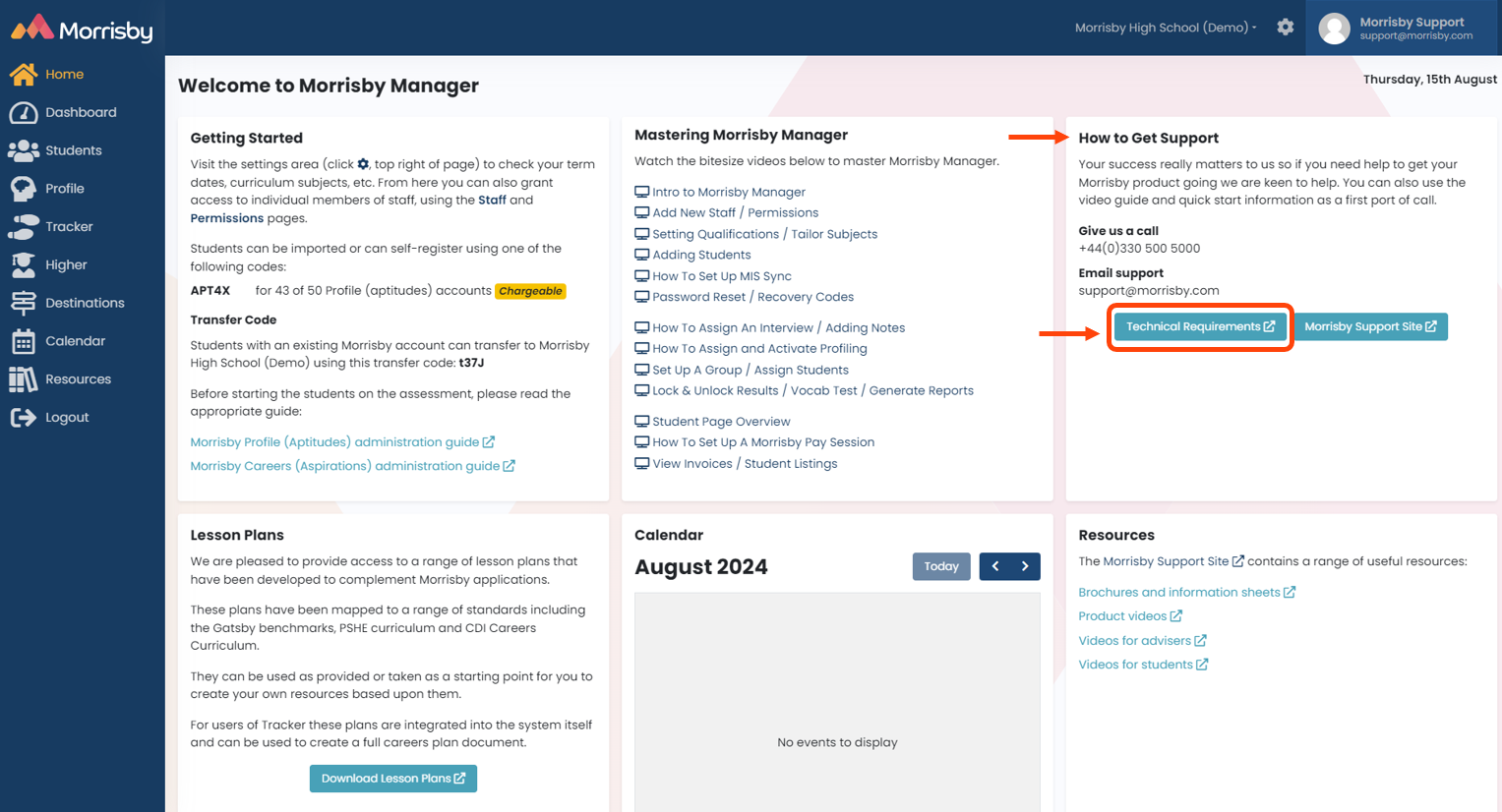Open How To Set Up A Morrisby Pay Session

click(763, 442)
